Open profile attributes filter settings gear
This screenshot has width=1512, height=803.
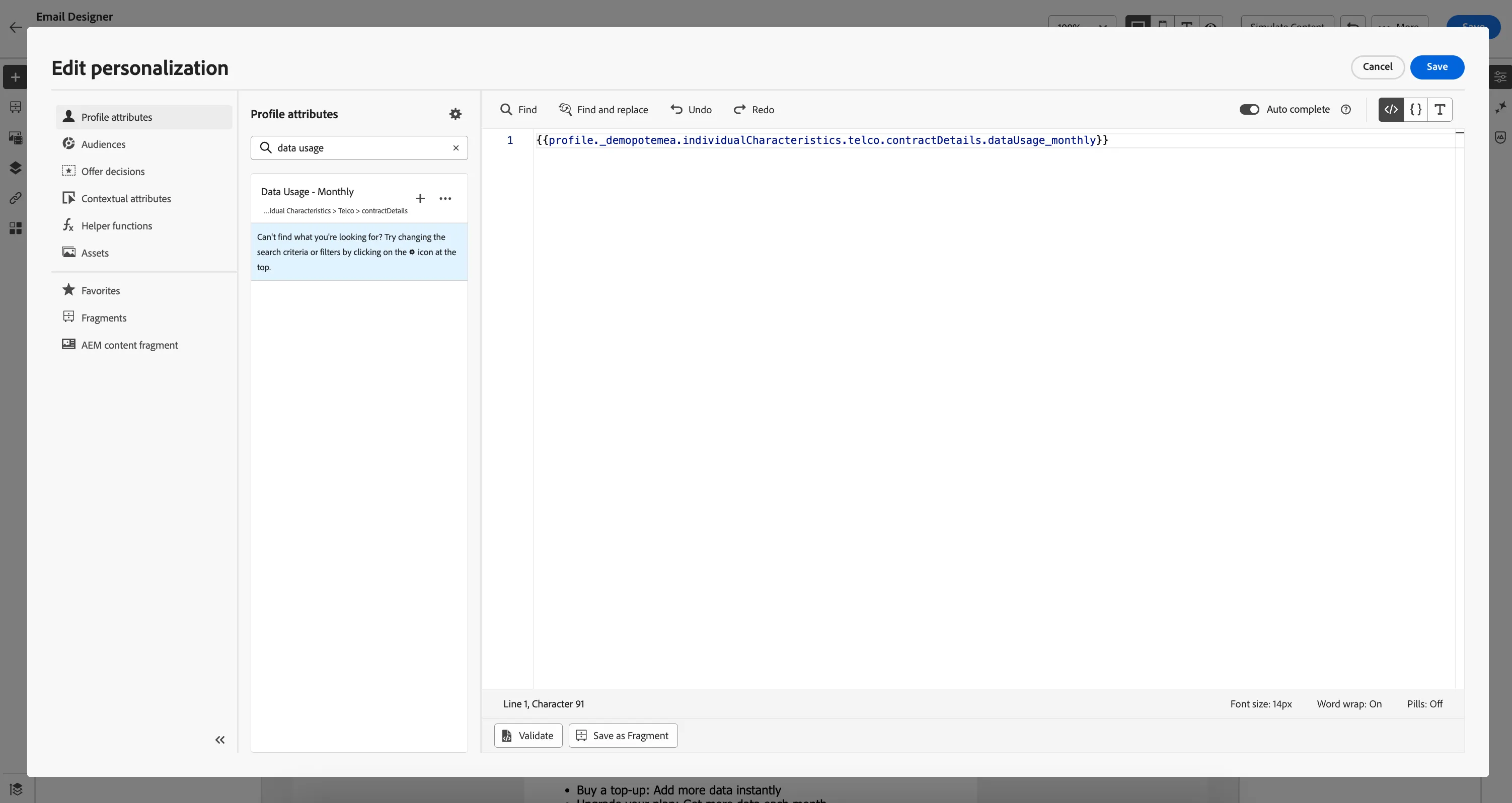click(x=455, y=114)
